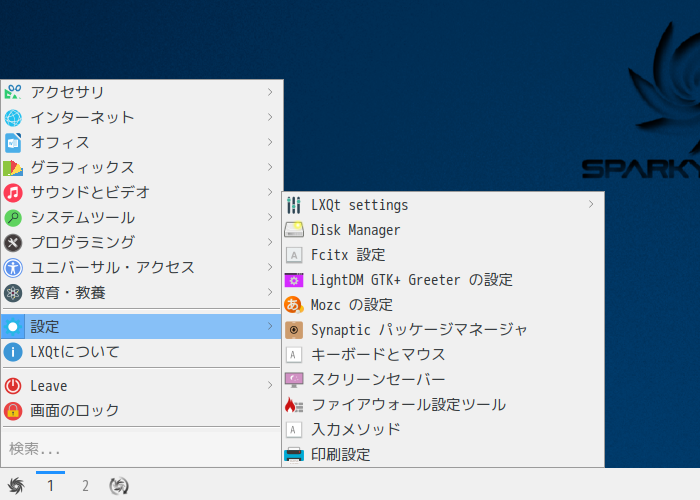700x500 pixels.
Task: Open the Disk Manager menu entry
Action: pyautogui.click(x=443, y=230)
